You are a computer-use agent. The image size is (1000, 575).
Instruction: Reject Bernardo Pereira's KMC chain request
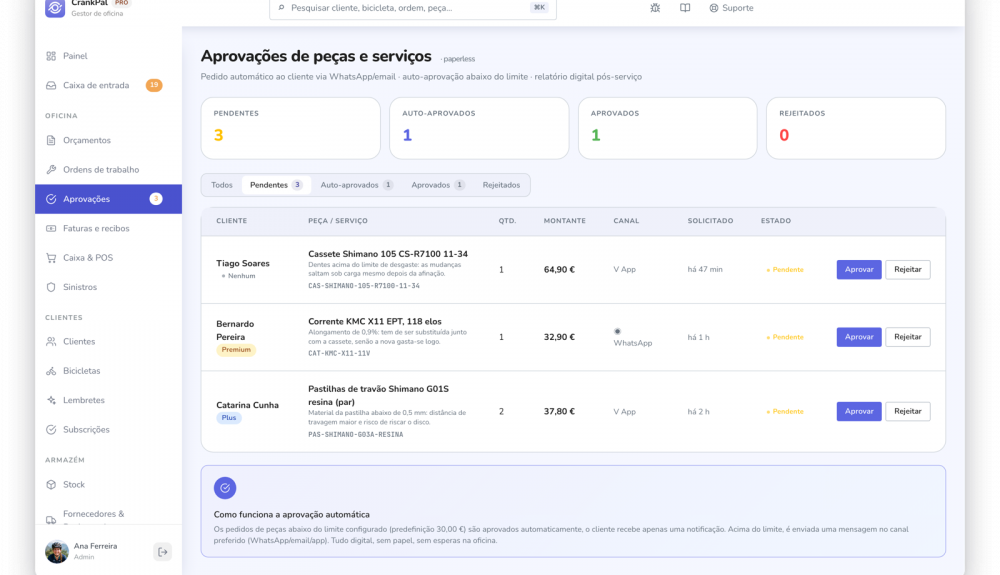pyautogui.click(x=908, y=337)
